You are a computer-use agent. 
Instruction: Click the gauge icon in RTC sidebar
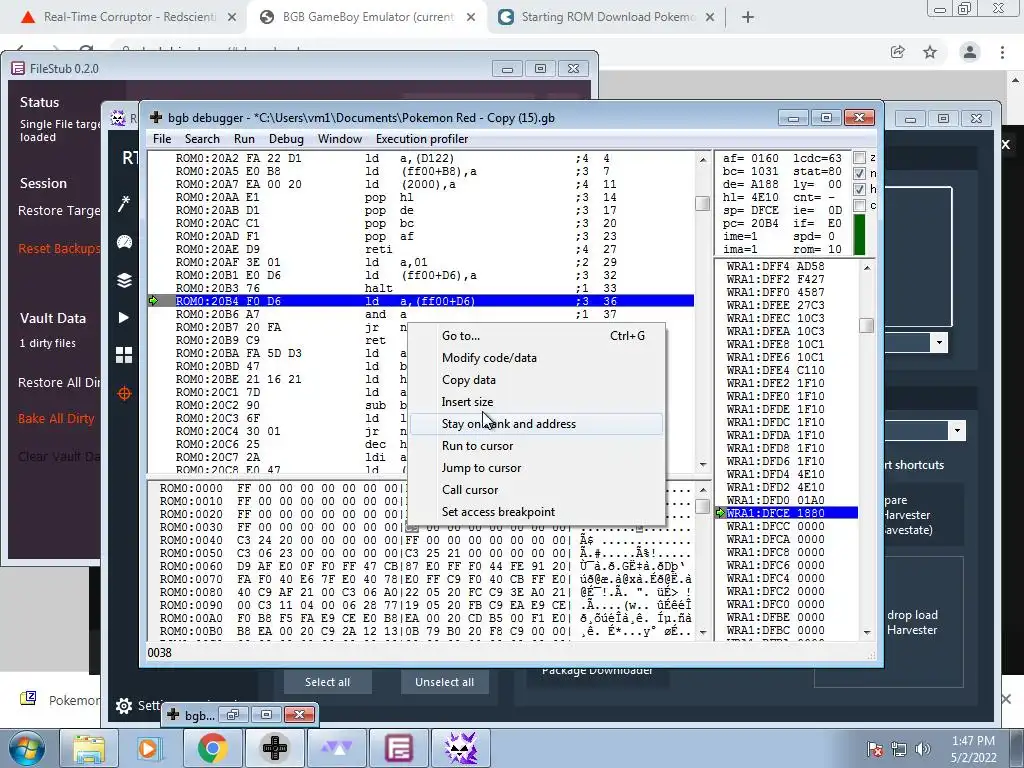coord(124,242)
